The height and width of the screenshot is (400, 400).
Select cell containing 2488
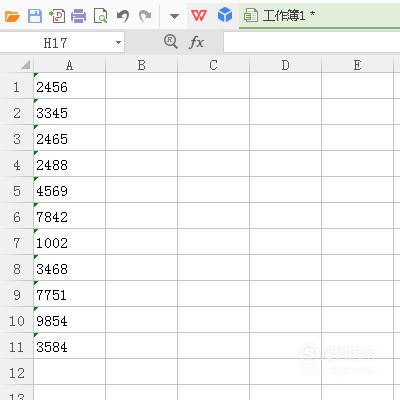69,165
